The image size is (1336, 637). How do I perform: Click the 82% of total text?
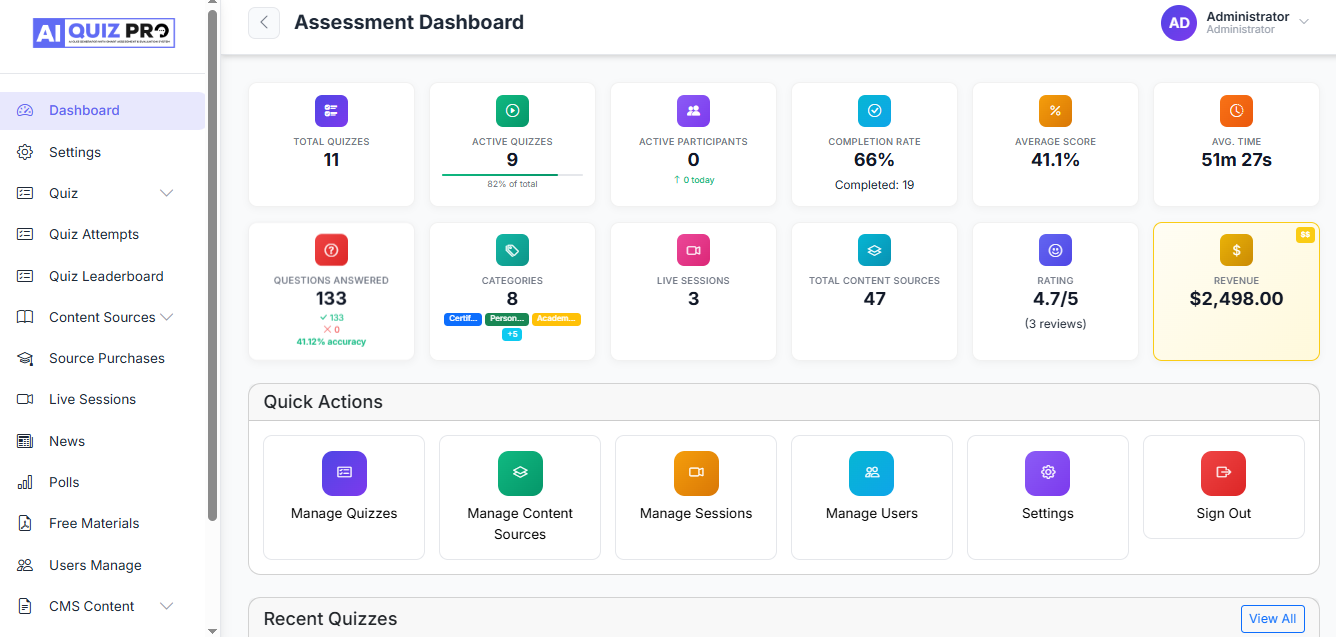click(512, 185)
